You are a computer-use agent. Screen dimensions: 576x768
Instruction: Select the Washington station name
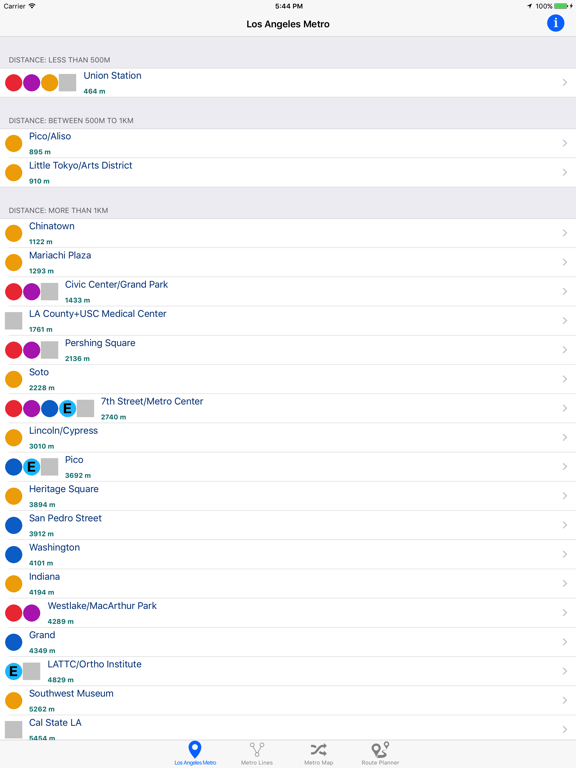[54, 548]
